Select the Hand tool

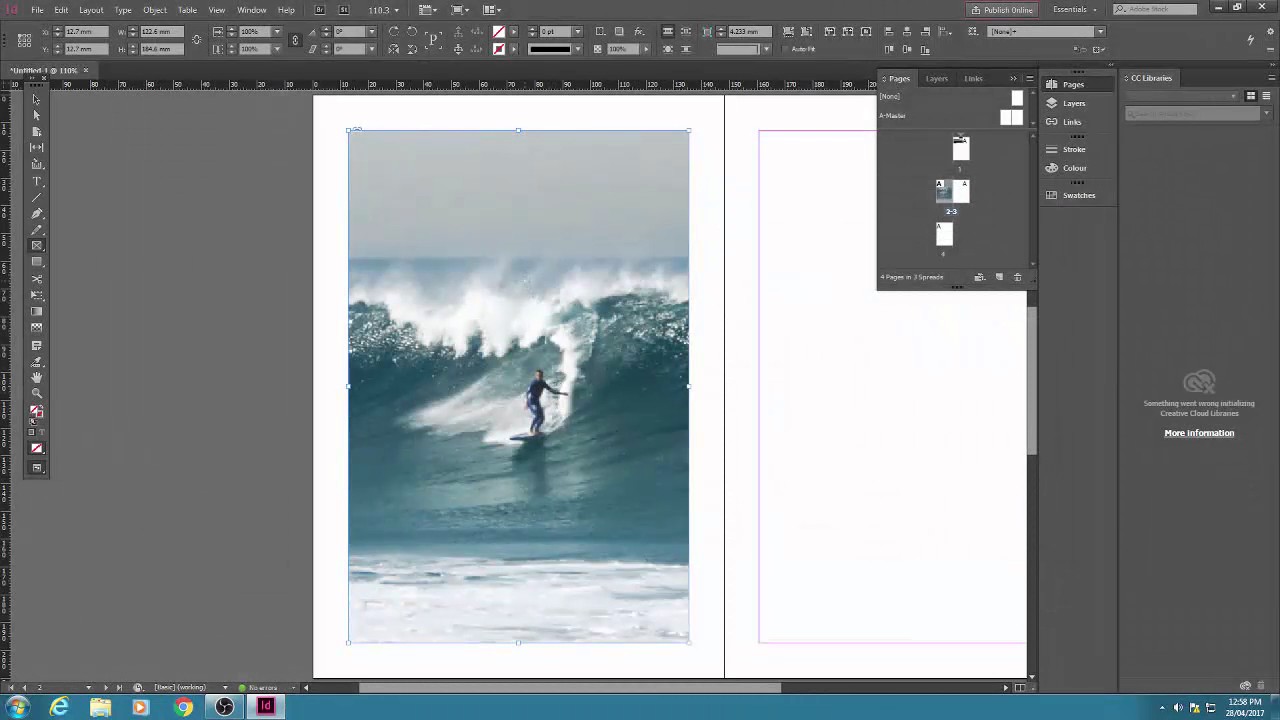tap(37, 378)
